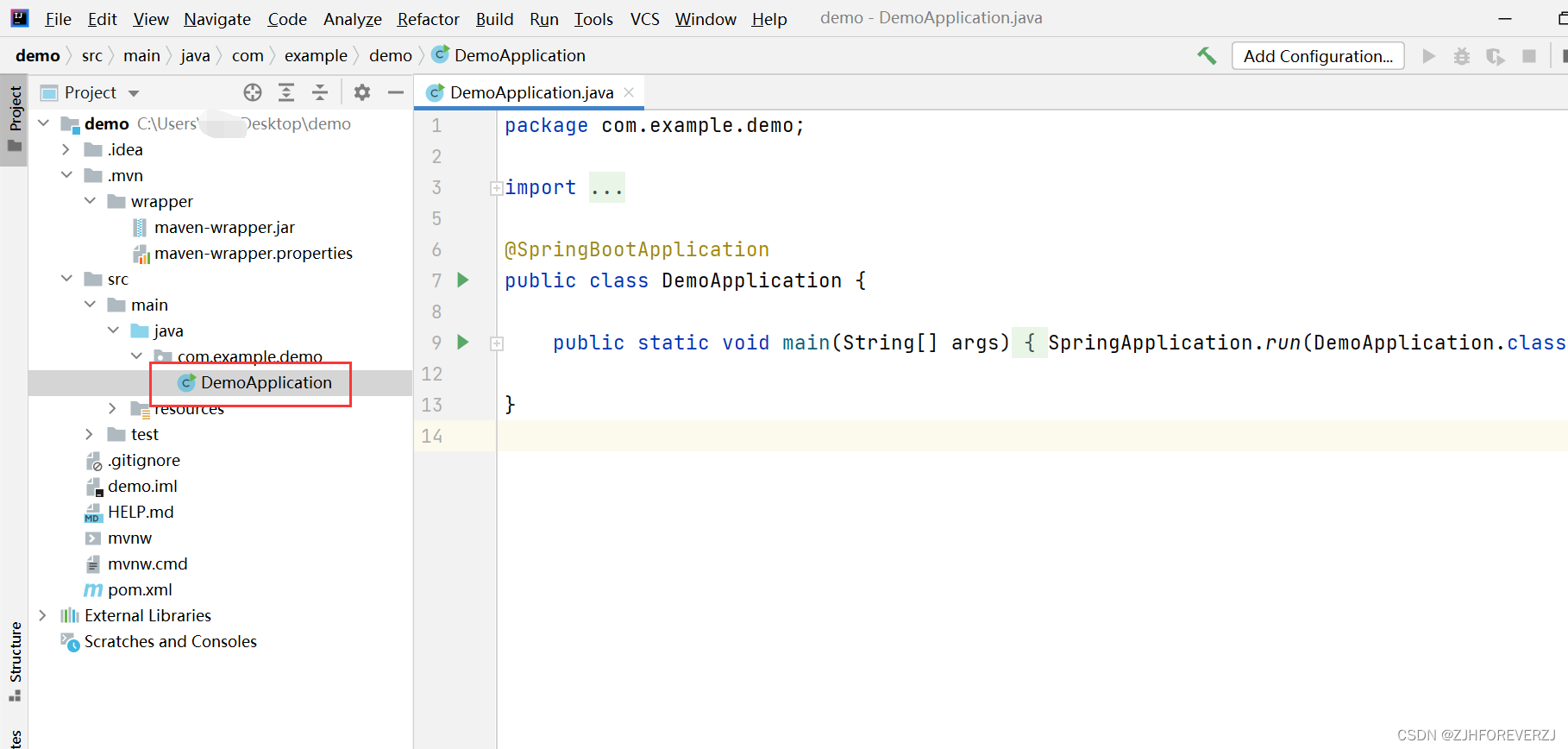Open the Analyze menu
Screen dimensions: 1568x749
(353, 19)
